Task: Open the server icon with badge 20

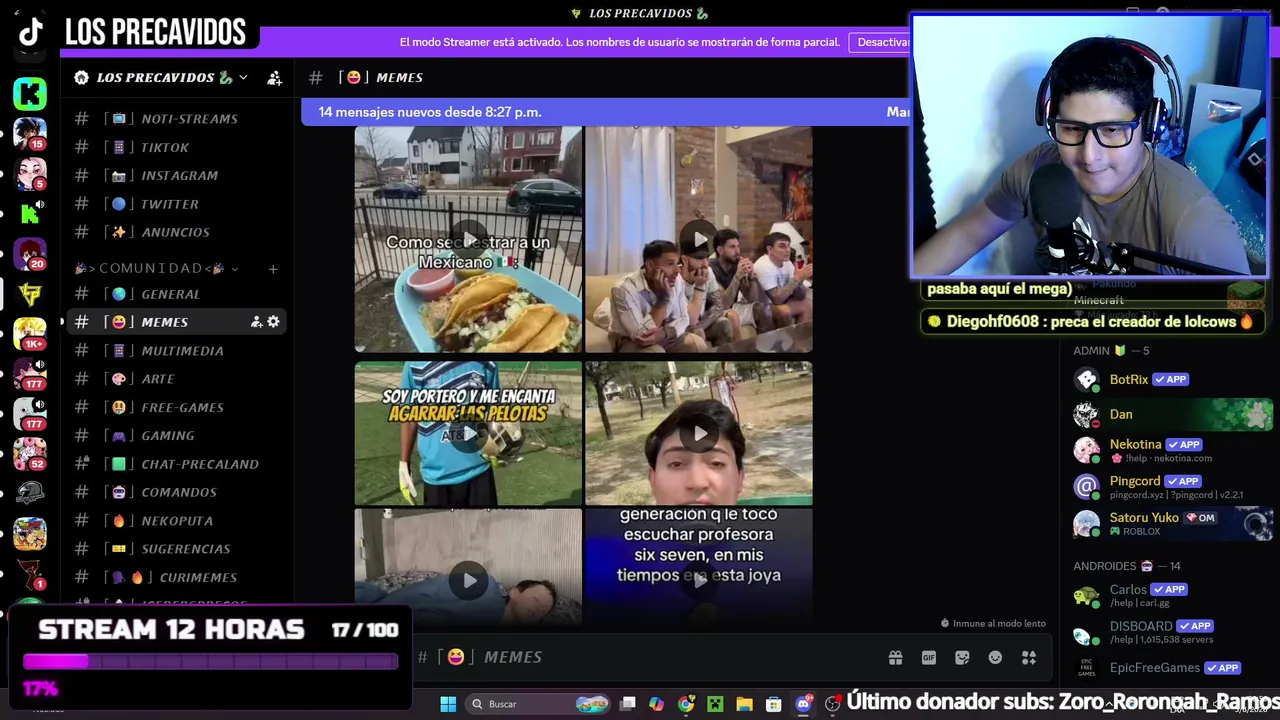Action: click(30, 253)
